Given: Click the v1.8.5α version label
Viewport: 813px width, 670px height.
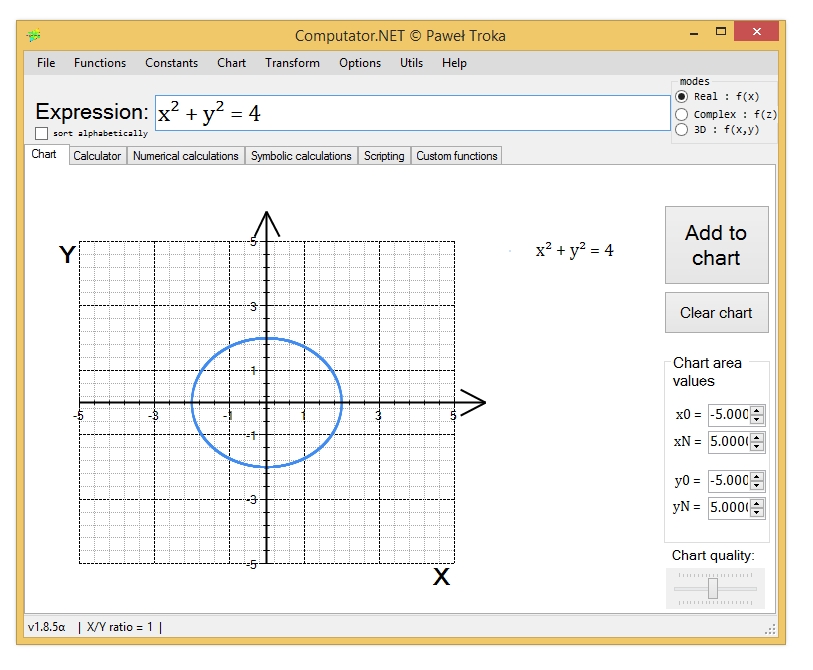Looking at the screenshot, I should (x=47, y=627).
